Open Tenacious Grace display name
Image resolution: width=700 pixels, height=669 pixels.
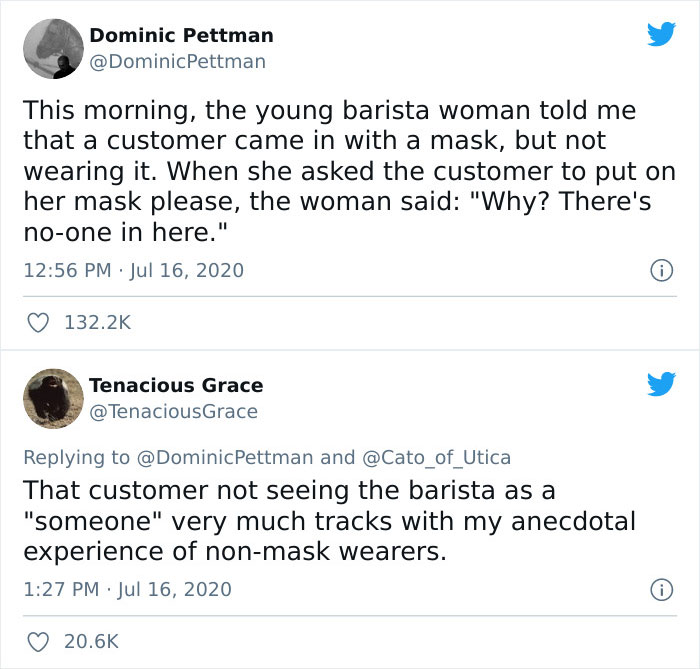176,385
